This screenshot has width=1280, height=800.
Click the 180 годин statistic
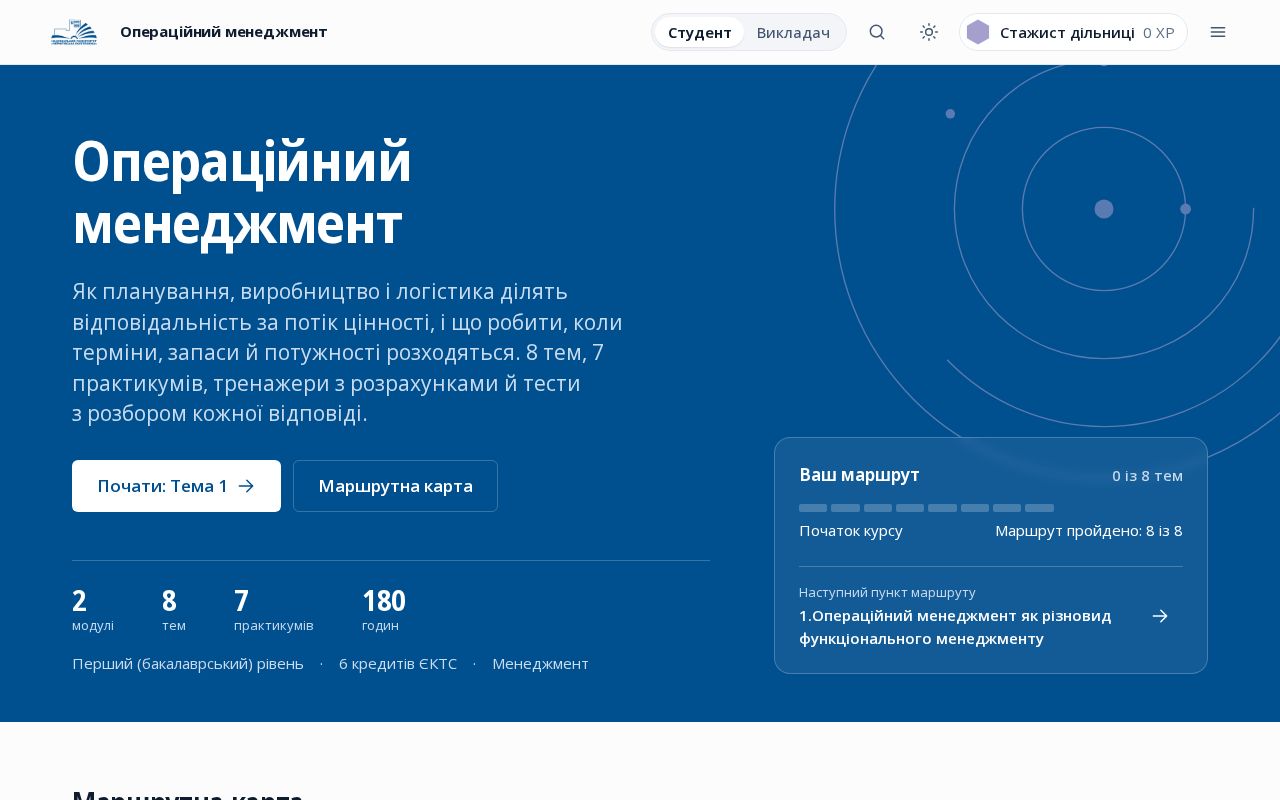(384, 610)
